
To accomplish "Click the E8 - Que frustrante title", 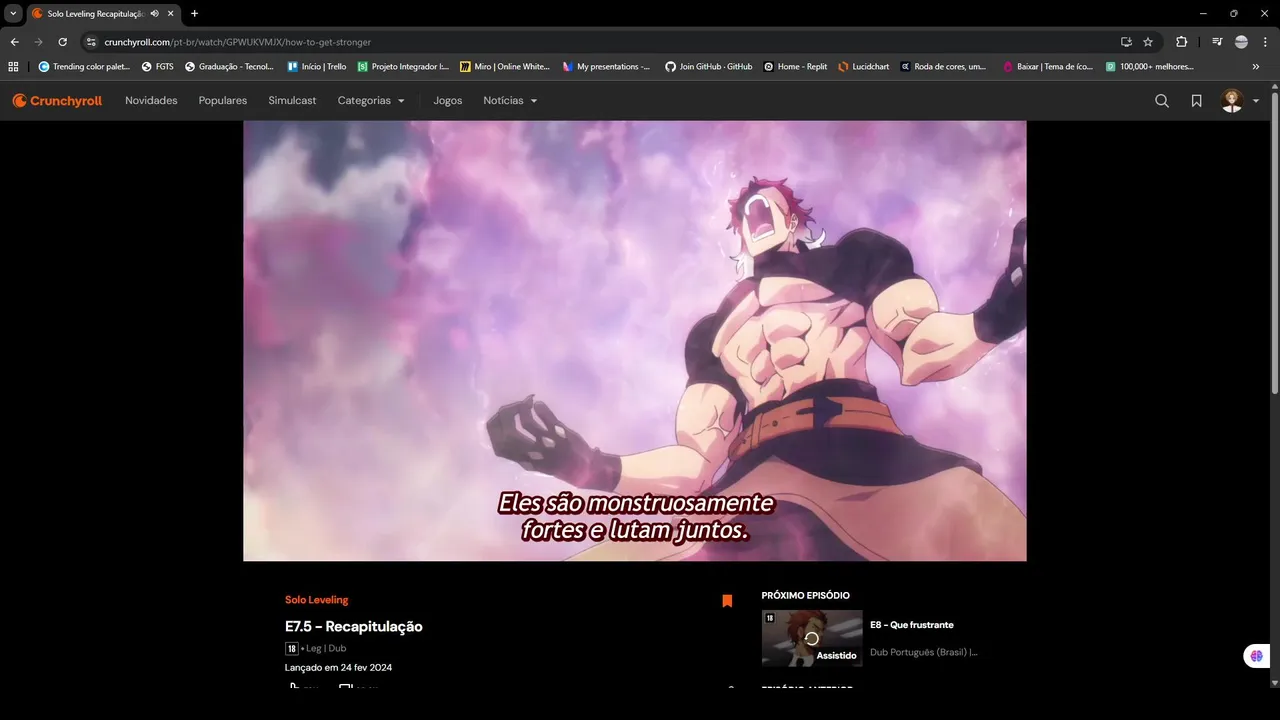I will tap(911, 625).
